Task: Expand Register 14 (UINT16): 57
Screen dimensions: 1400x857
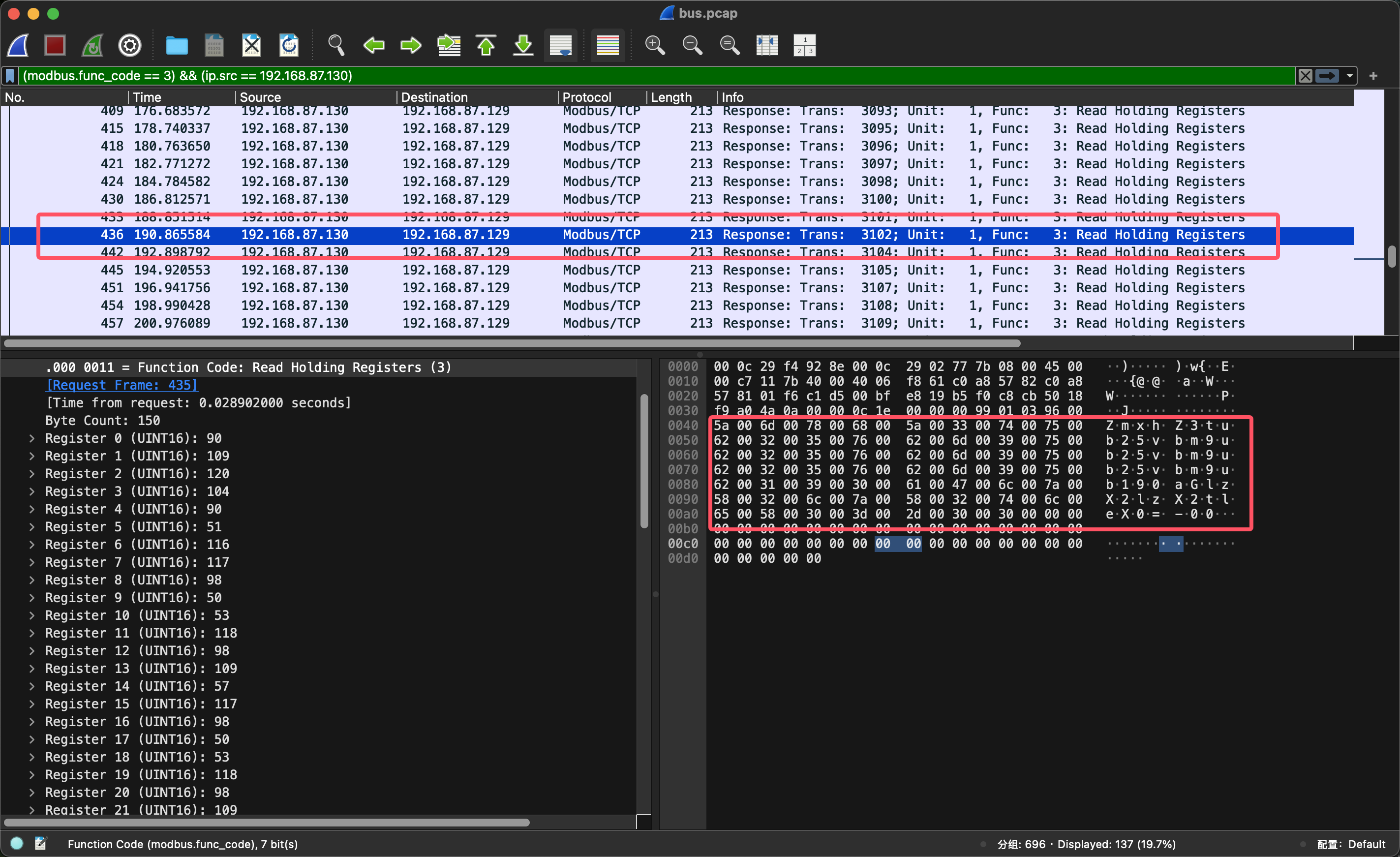Action: tap(32, 686)
